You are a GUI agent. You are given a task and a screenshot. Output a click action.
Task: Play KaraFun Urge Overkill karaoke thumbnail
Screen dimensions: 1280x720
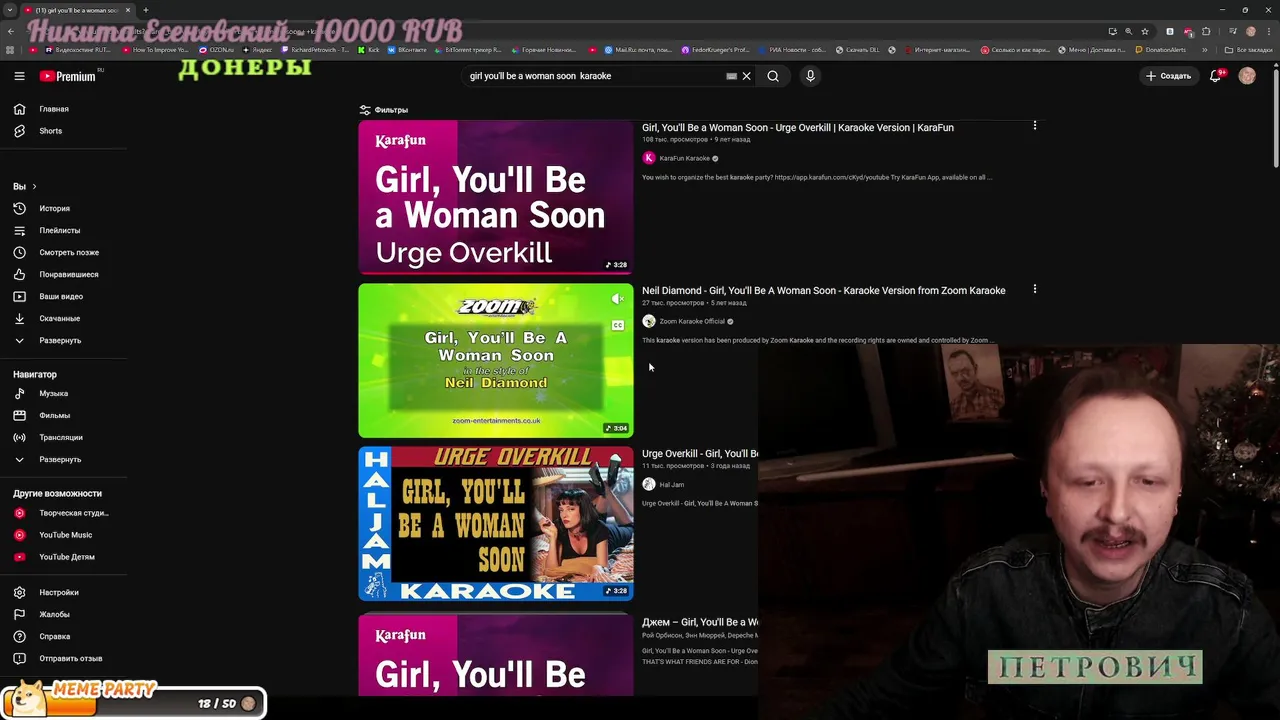point(496,197)
